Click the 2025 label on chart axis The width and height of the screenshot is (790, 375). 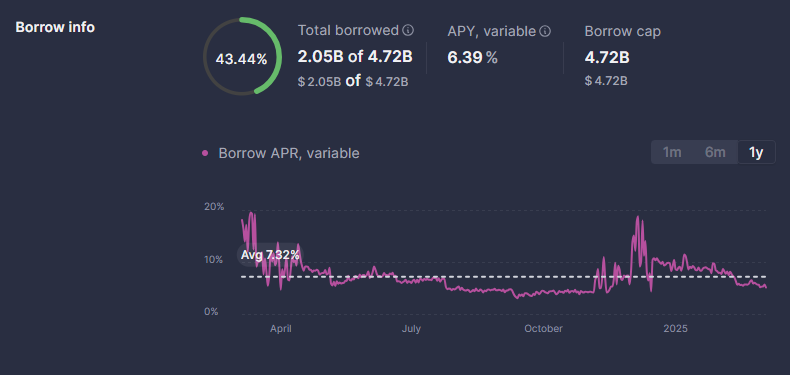tap(675, 329)
